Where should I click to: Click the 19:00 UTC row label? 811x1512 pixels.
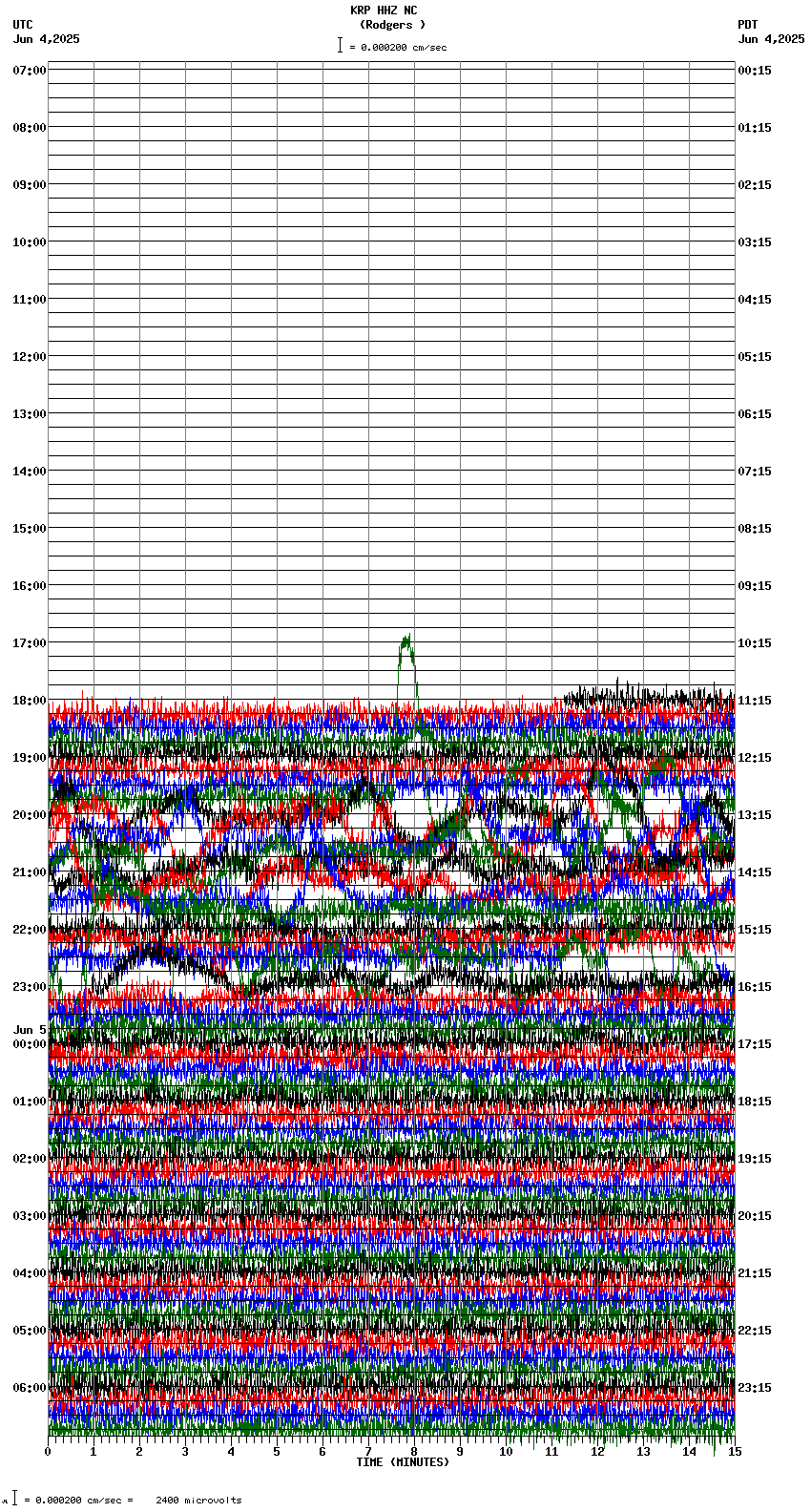30,758
